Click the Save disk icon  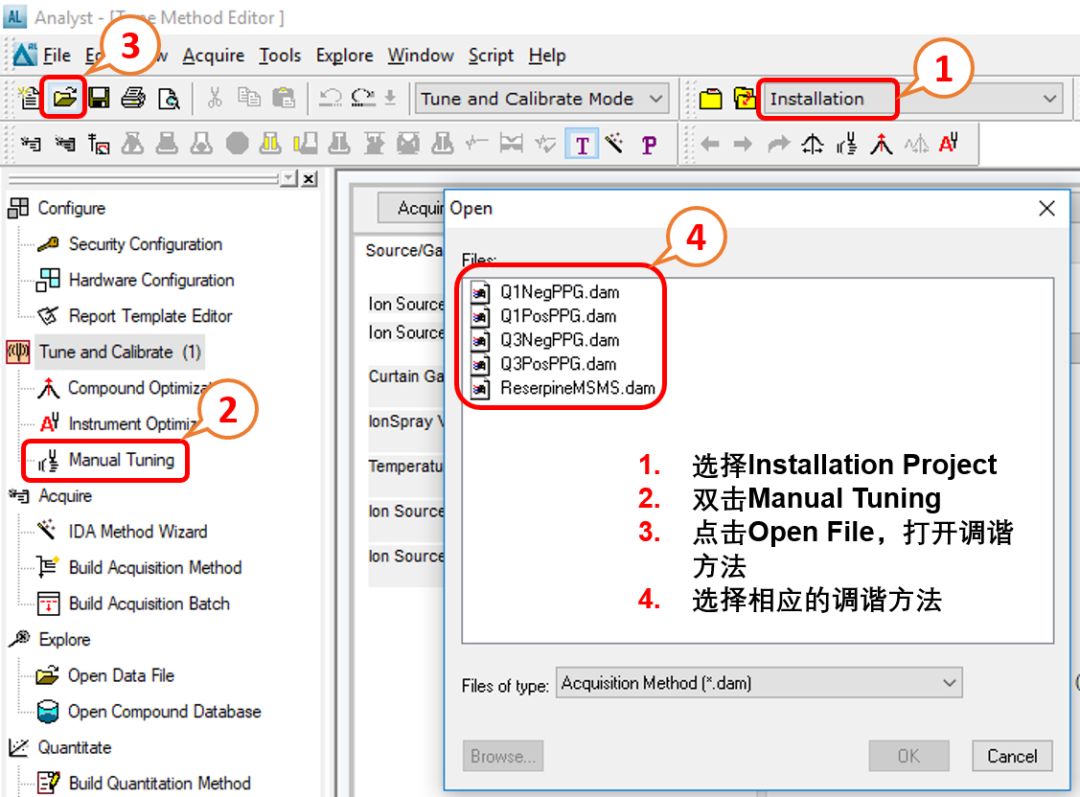98,98
